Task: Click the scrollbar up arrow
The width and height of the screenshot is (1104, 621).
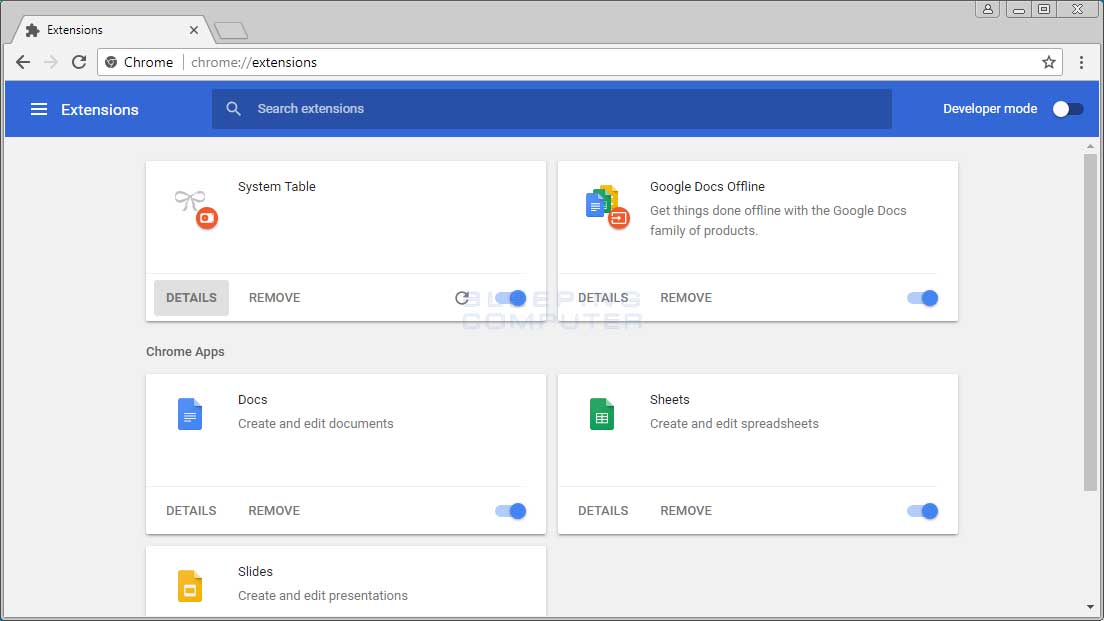Action: (1090, 146)
